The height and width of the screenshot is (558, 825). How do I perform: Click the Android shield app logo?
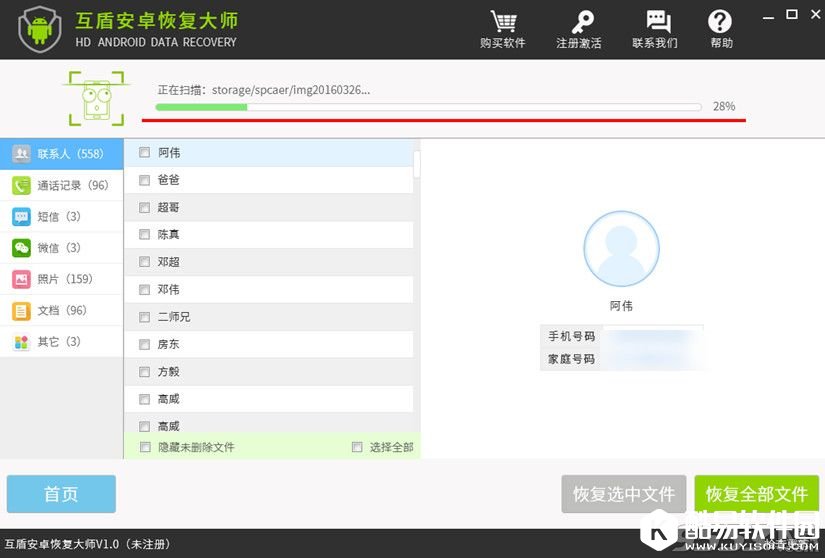pos(39,28)
